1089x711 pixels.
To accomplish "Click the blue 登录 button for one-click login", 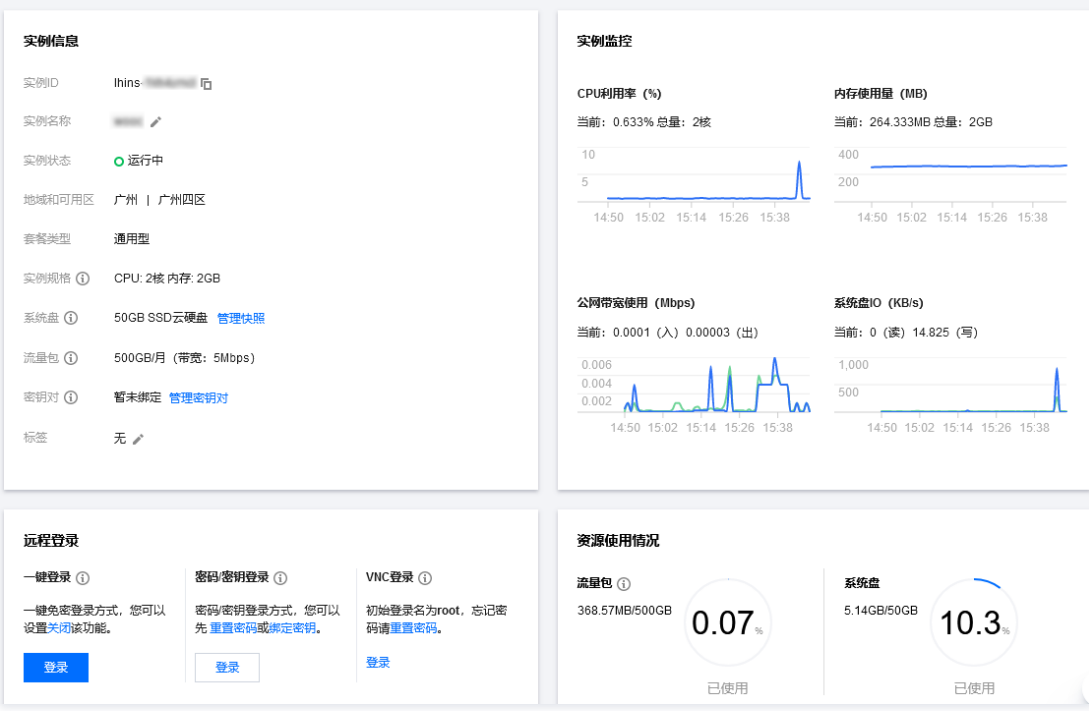I will click(56, 667).
